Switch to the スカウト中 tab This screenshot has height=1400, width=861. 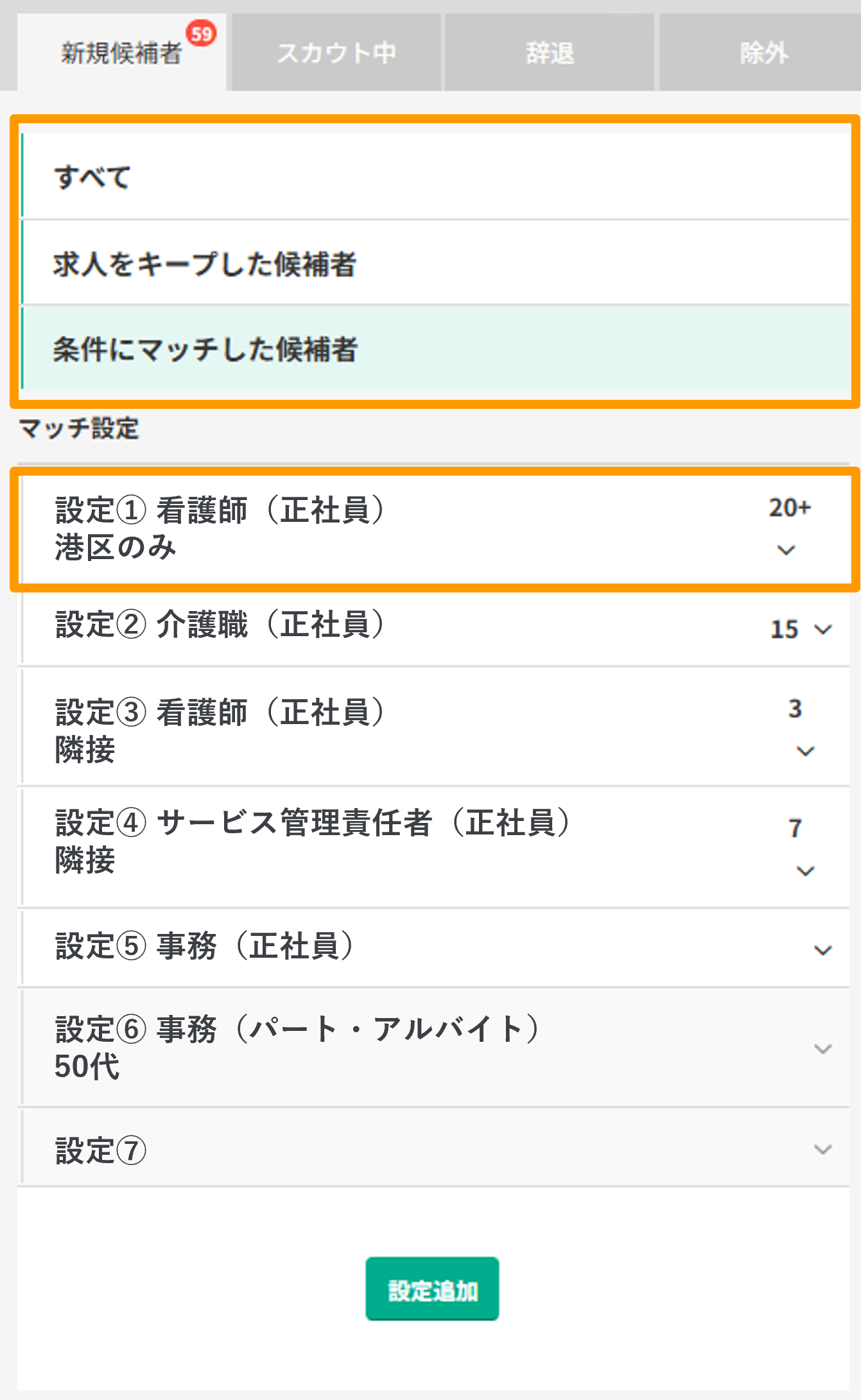point(336,54)
